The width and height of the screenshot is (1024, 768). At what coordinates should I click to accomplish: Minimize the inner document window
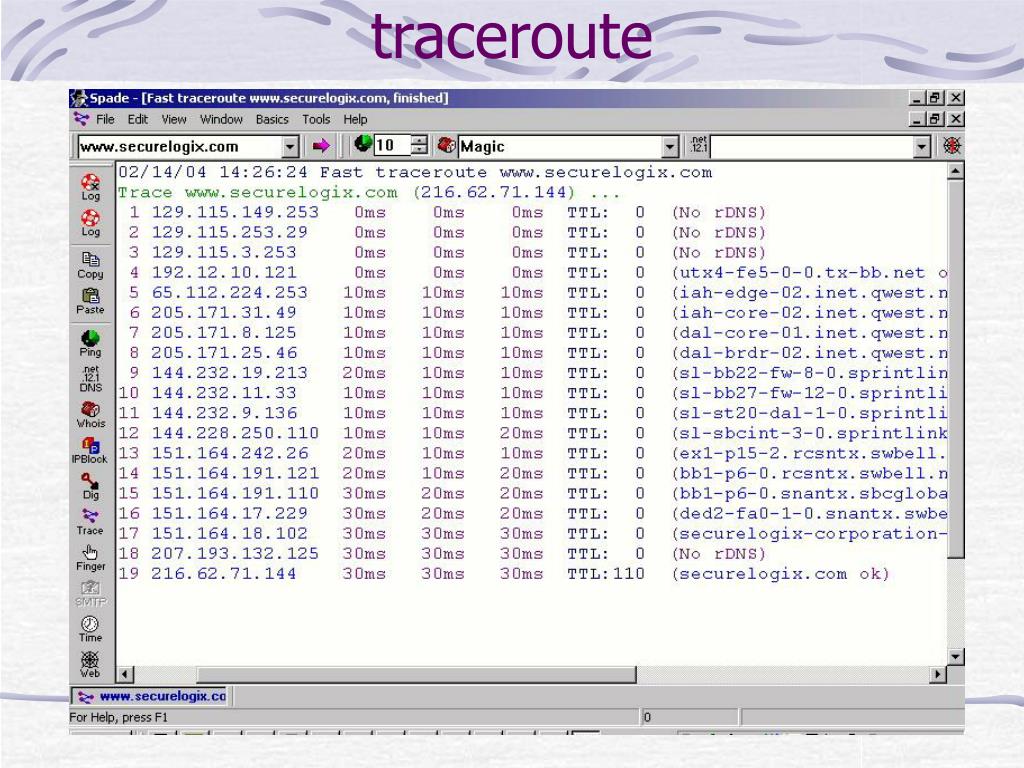click(918, 119)
